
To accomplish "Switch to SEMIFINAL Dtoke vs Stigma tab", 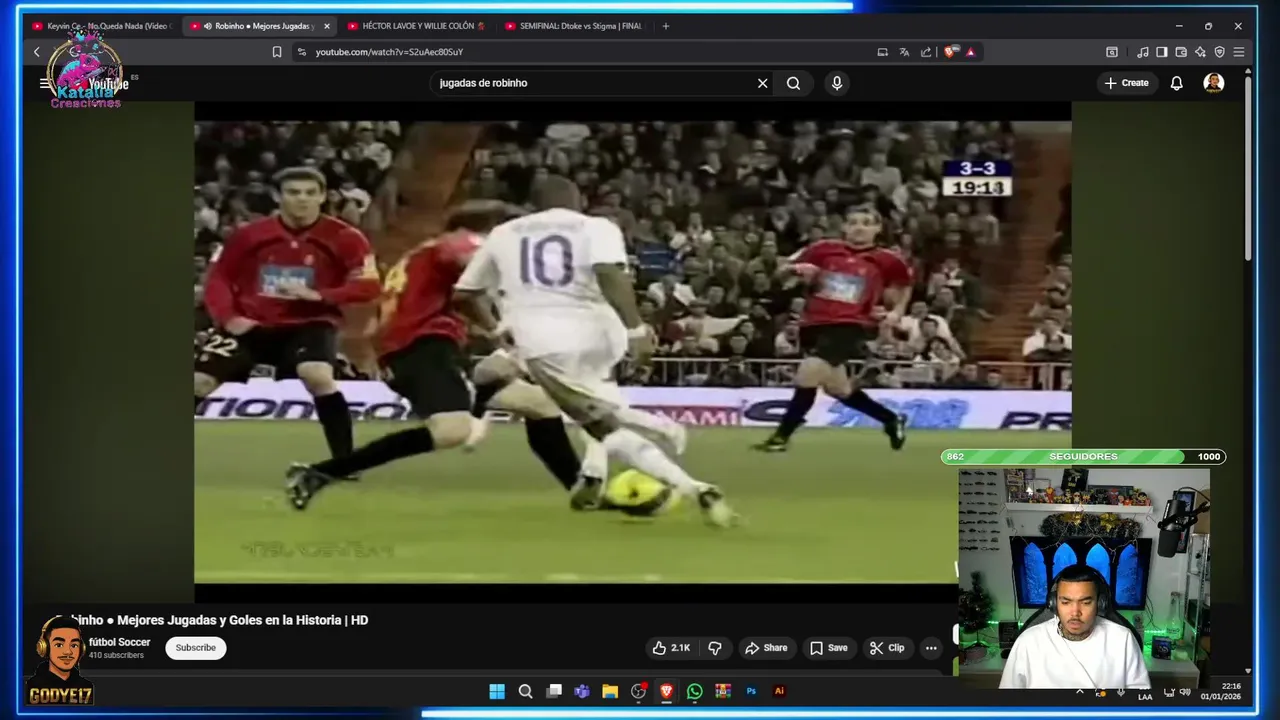I will pos(576,26).
